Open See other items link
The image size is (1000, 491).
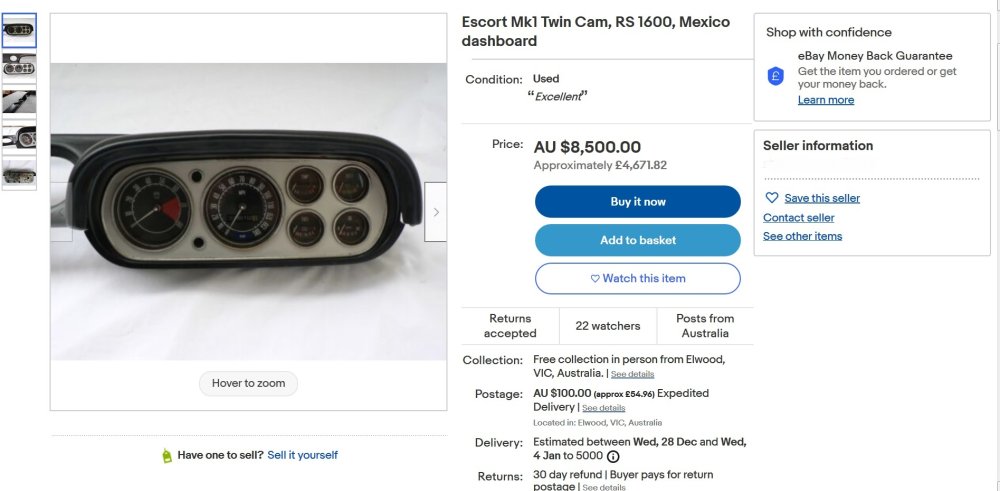point(802,236)
